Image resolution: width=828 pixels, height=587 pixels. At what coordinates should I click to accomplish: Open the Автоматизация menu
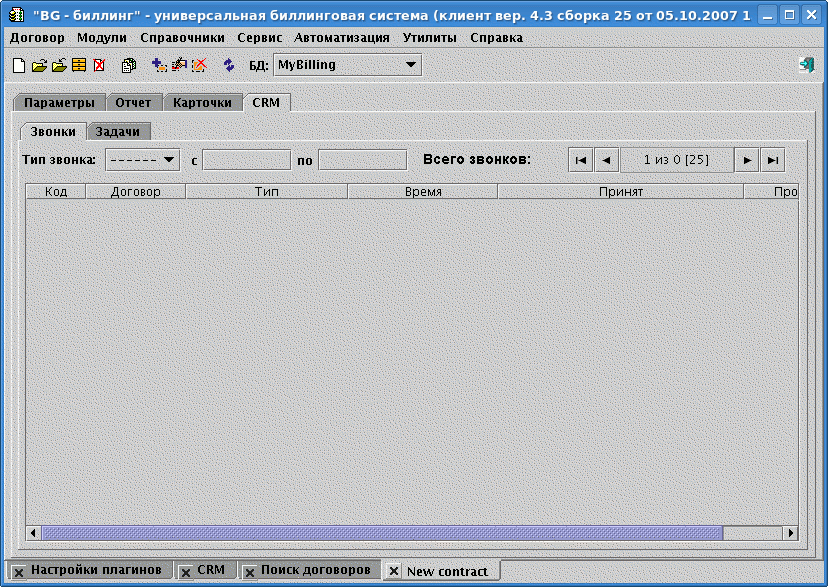pyautogui.click(x=342, y=37)
